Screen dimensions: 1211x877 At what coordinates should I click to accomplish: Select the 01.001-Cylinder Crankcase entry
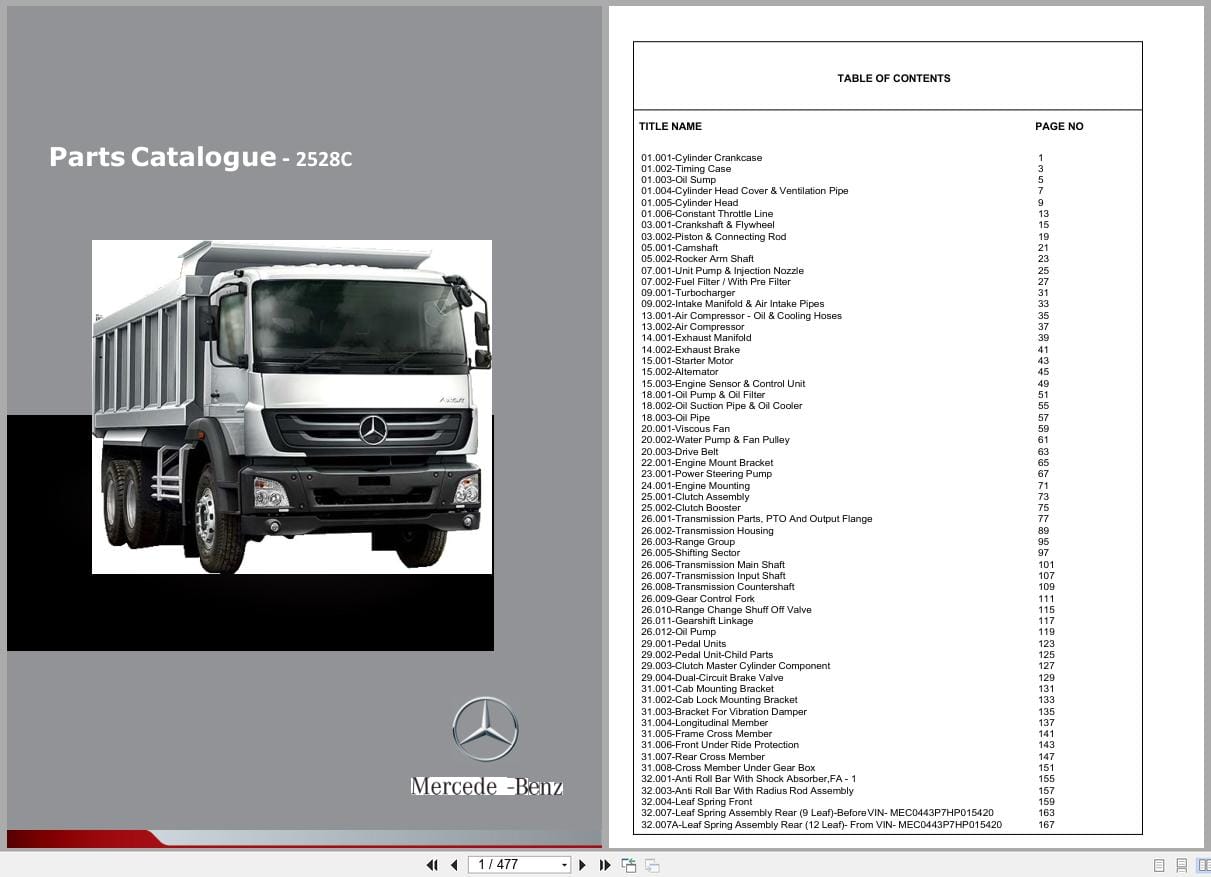point(701,158)
